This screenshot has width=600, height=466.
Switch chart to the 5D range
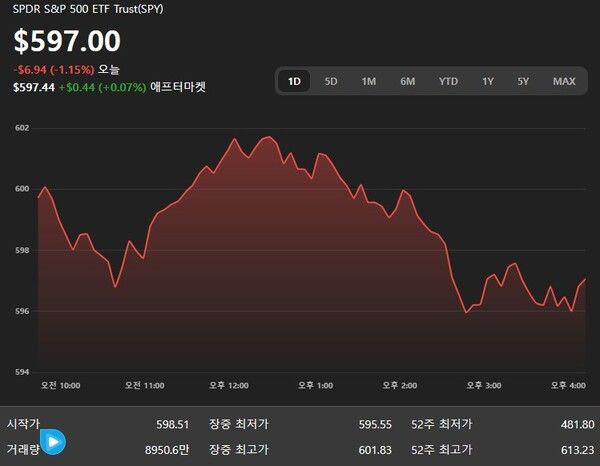(331, 81)
